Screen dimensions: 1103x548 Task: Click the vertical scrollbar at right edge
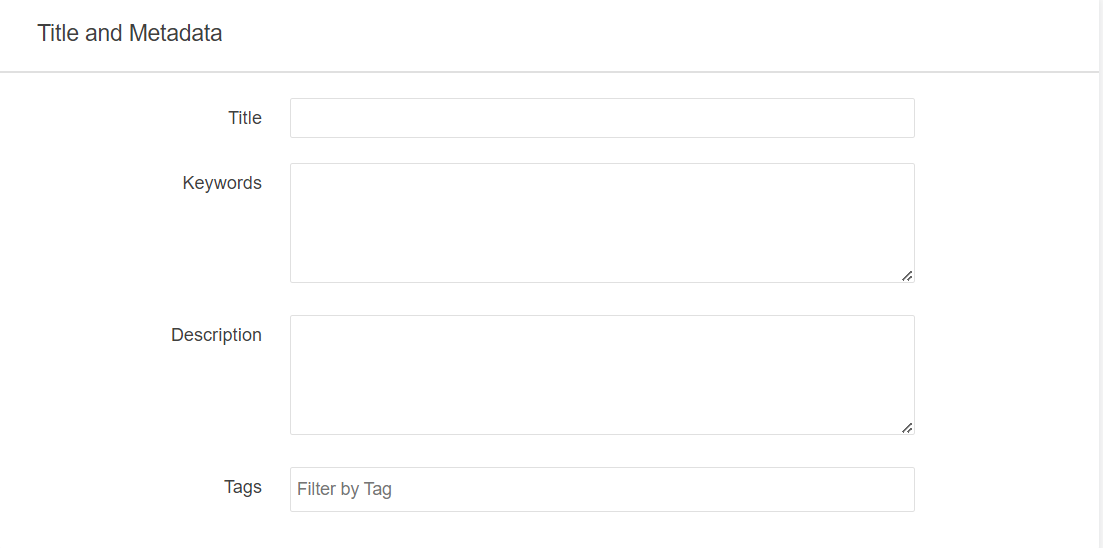[x=1100, y=274]
